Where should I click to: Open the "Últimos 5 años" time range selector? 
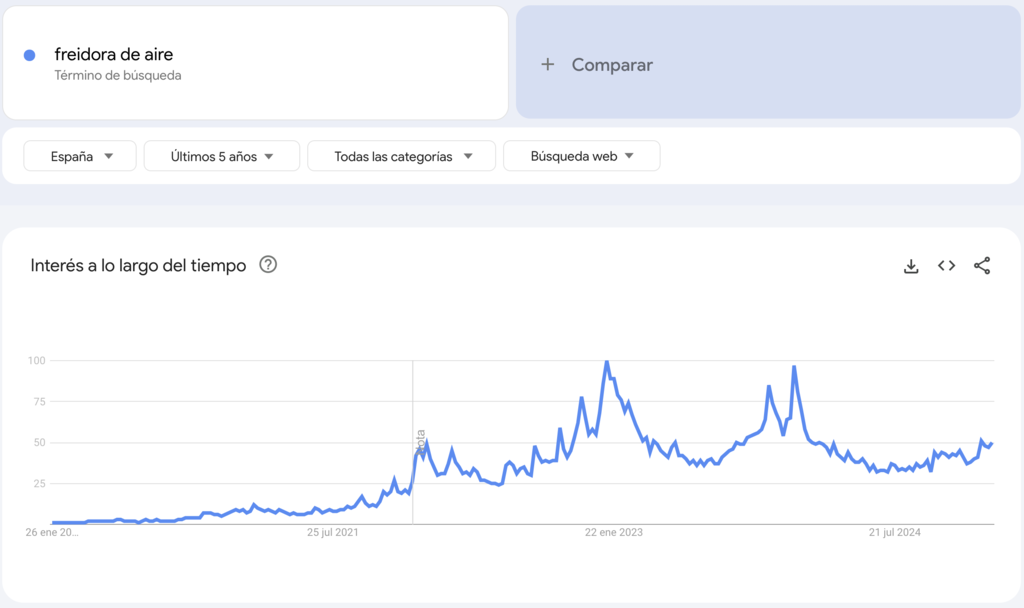(x=221, y=155)
